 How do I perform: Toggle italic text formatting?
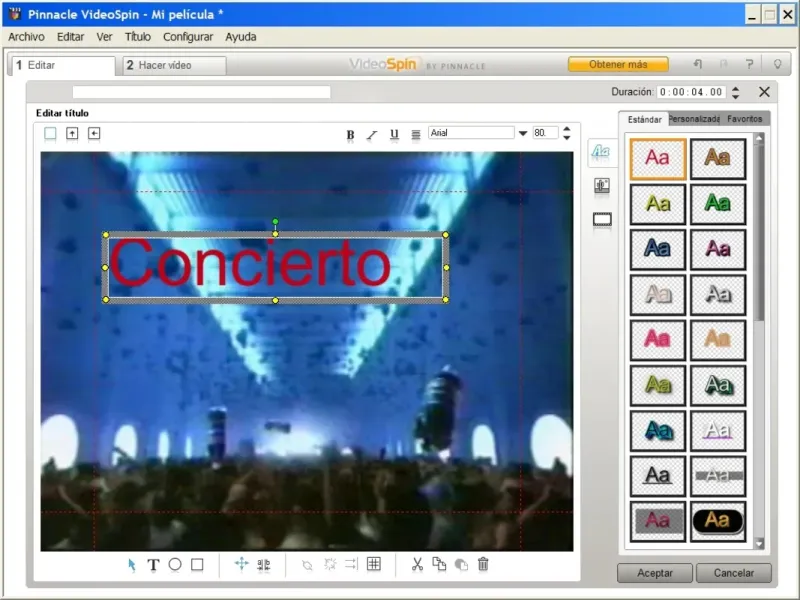(x=372, y=134)
